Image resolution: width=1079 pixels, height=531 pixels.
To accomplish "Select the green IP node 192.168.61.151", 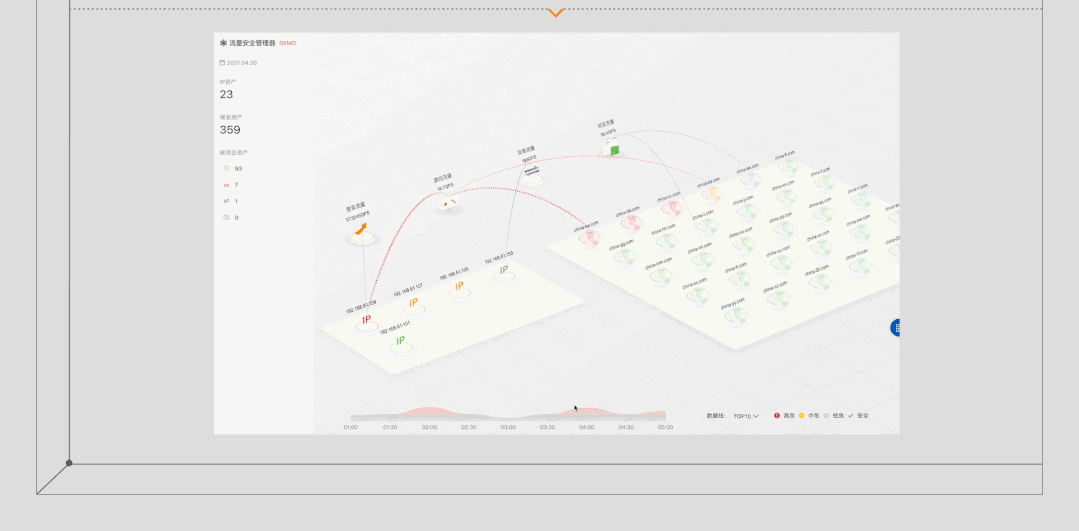I will [401, 341].
